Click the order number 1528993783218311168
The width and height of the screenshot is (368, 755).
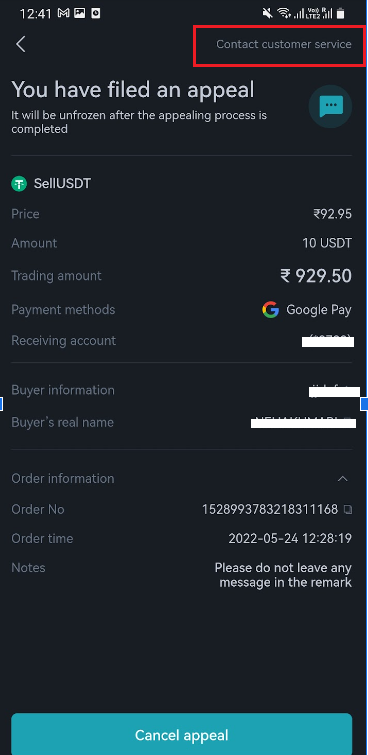point(270,509)
